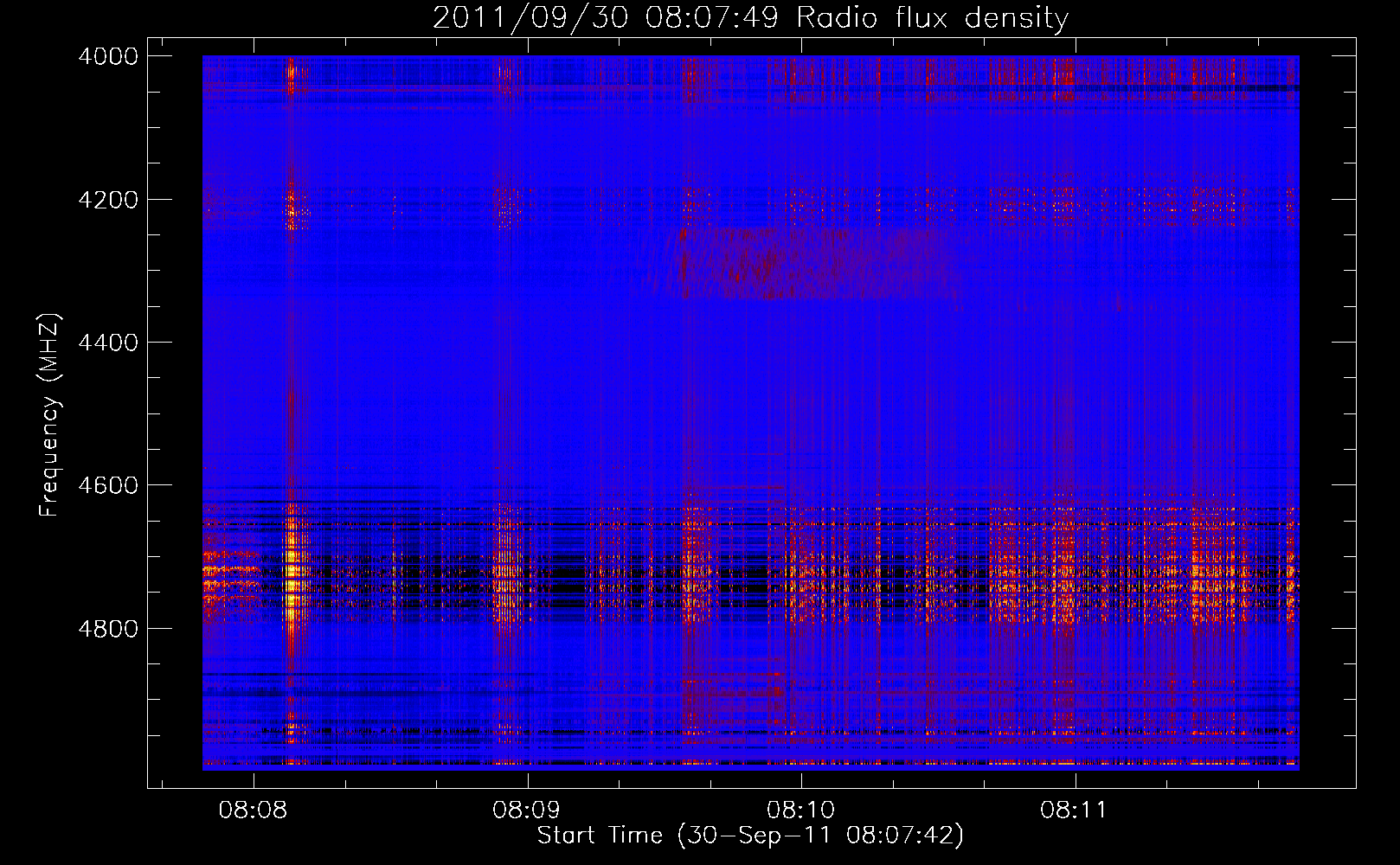Image resolution: width=1400 pixels, height=865 pixels.
Task: Click the 4200 frequency tick label
Action: pyautogui.click(x=108, y=200)
